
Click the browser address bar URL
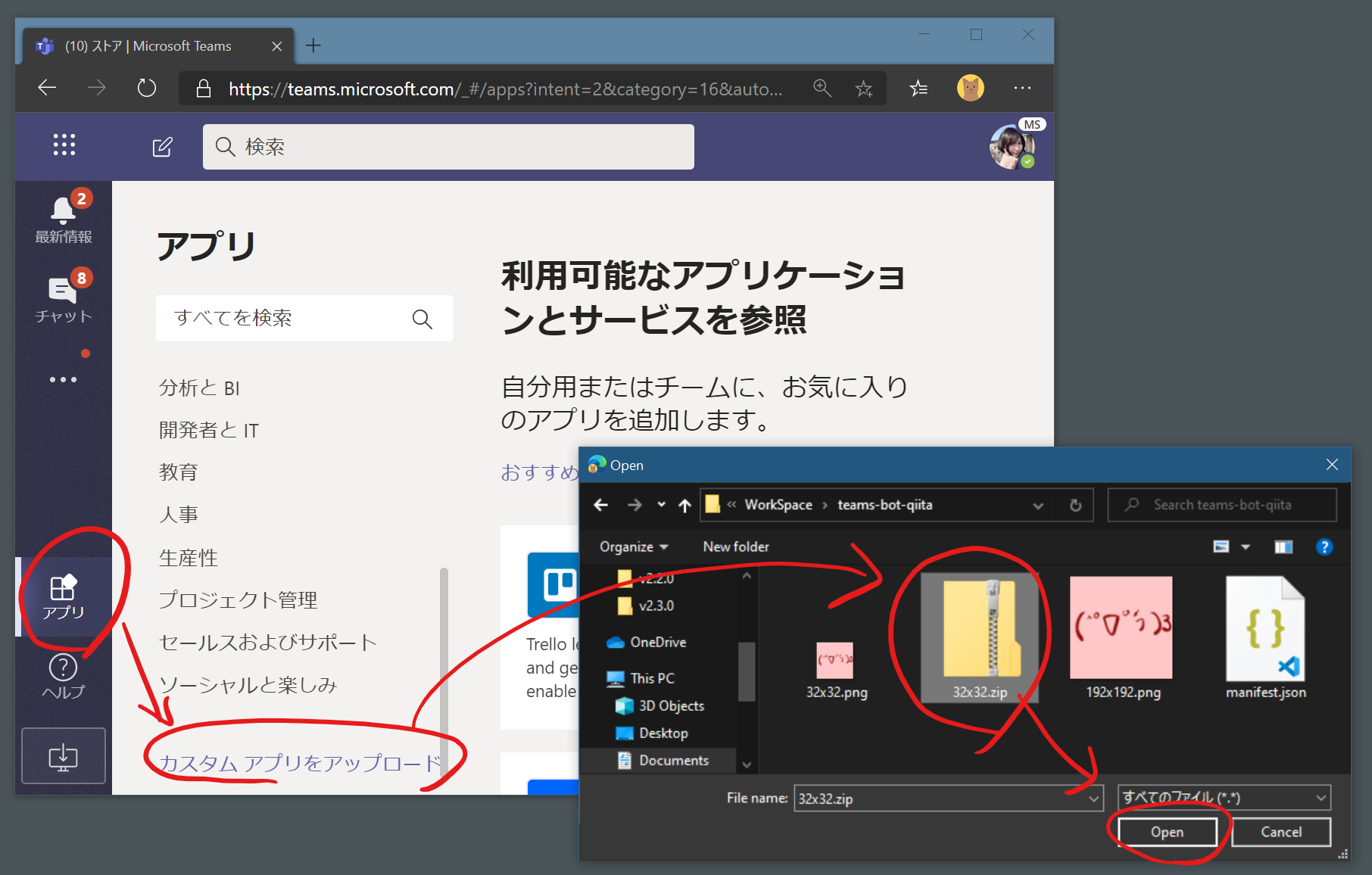tap(505, 89)
